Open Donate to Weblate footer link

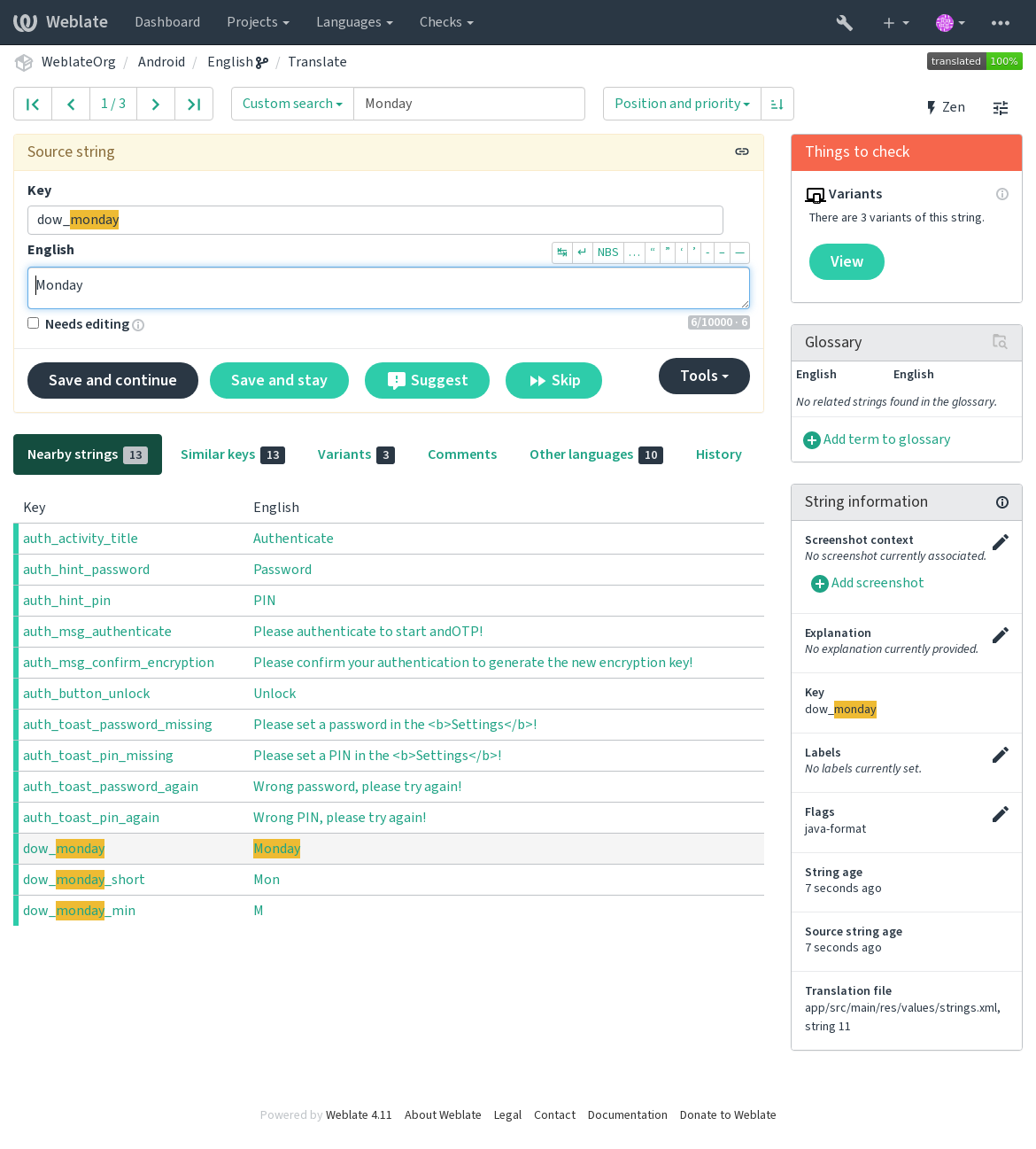pos(728,1115)
